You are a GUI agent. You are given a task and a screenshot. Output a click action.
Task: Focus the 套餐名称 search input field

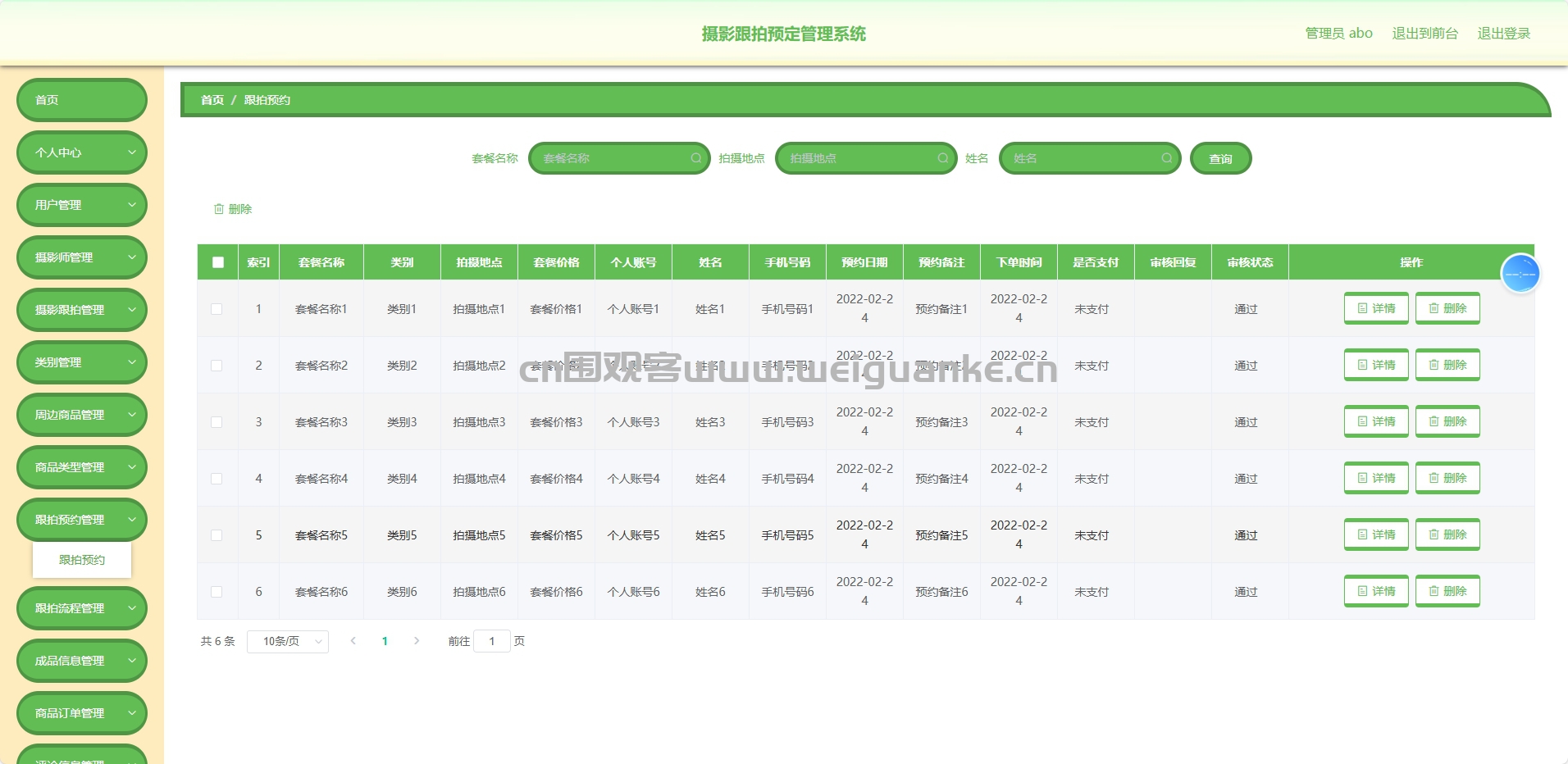(x=619, y=158)
